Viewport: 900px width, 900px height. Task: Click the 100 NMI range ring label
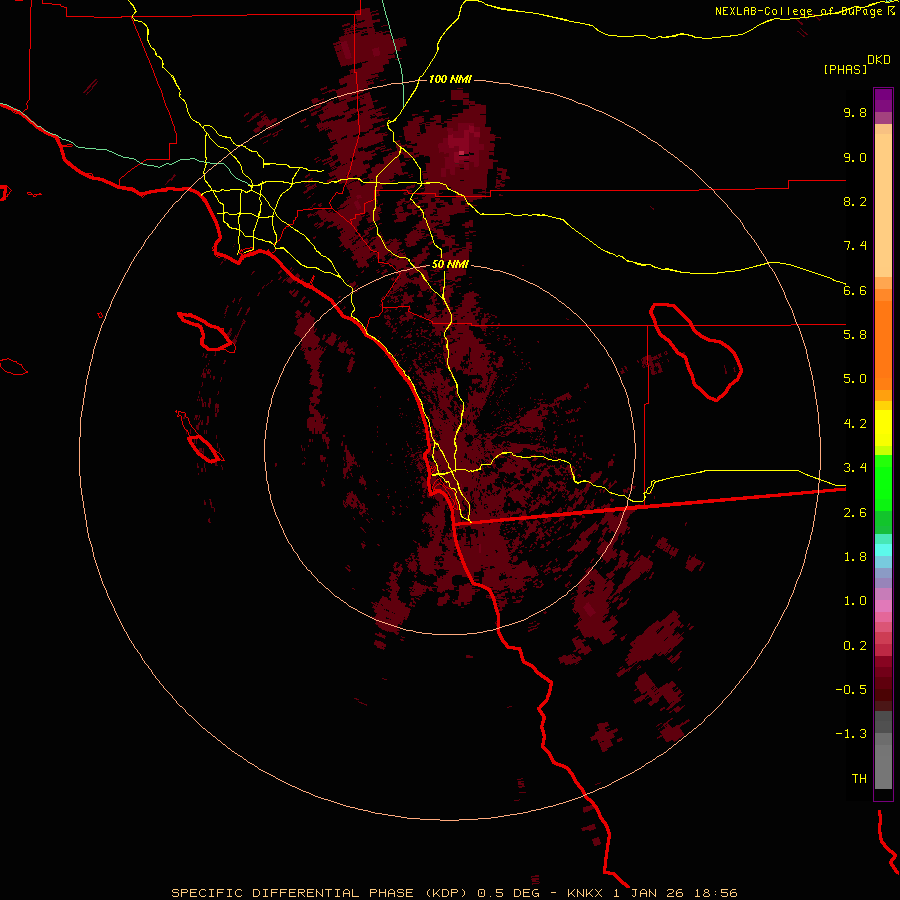[x=450, y=79]
